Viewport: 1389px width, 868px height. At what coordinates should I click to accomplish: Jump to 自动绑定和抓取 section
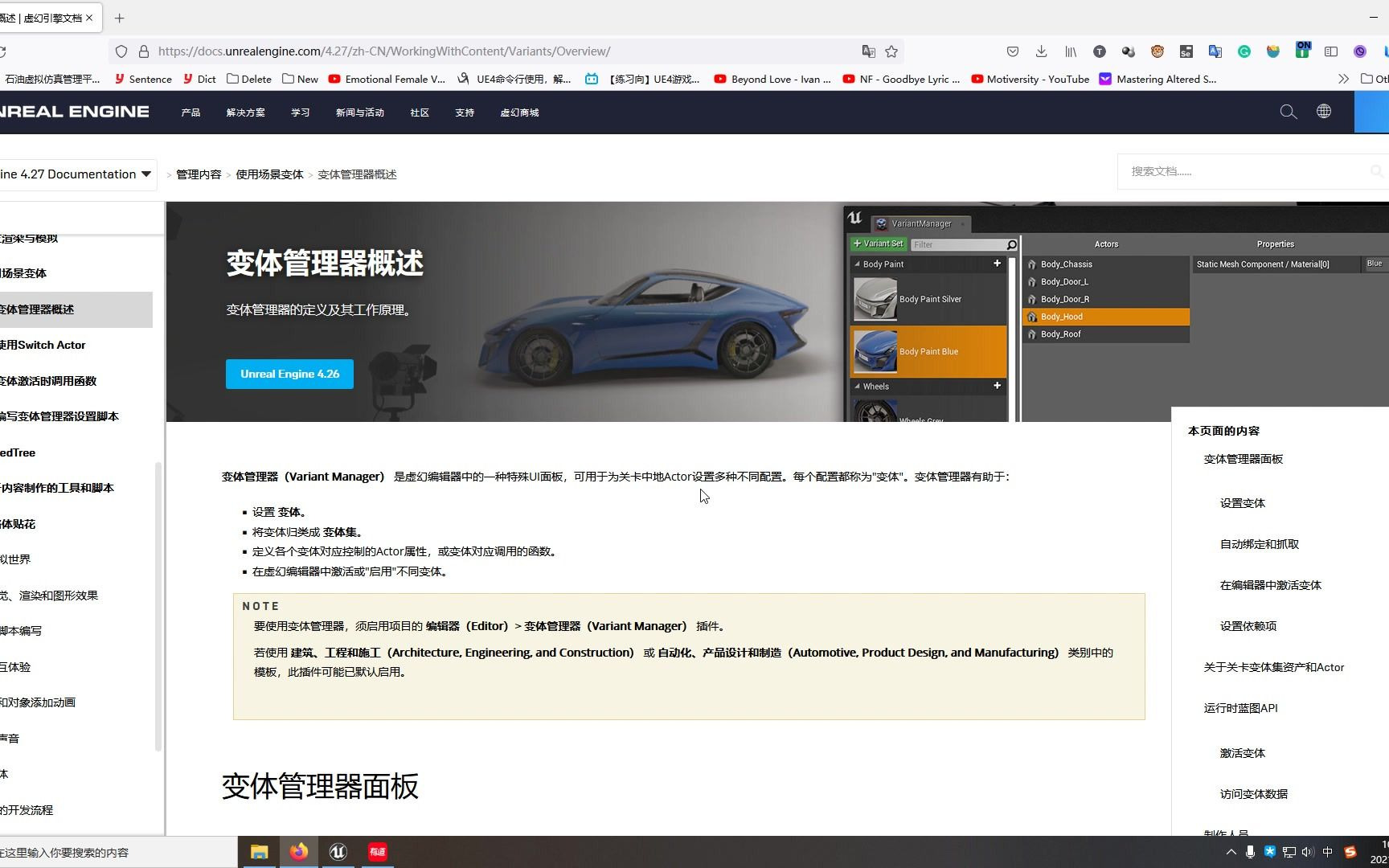pyautogui.click(x=1259, y=544)
